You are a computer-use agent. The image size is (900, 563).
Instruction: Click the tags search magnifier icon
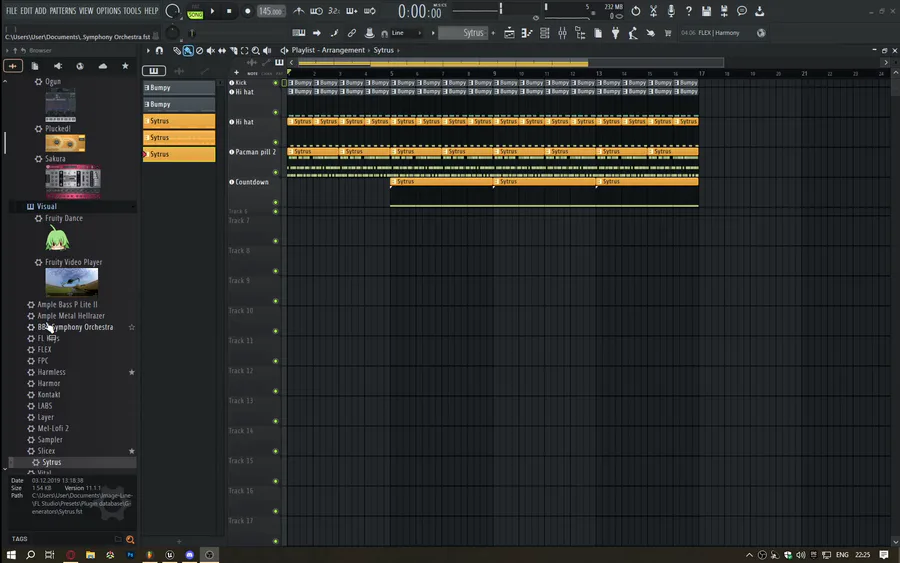pos(130,539)
